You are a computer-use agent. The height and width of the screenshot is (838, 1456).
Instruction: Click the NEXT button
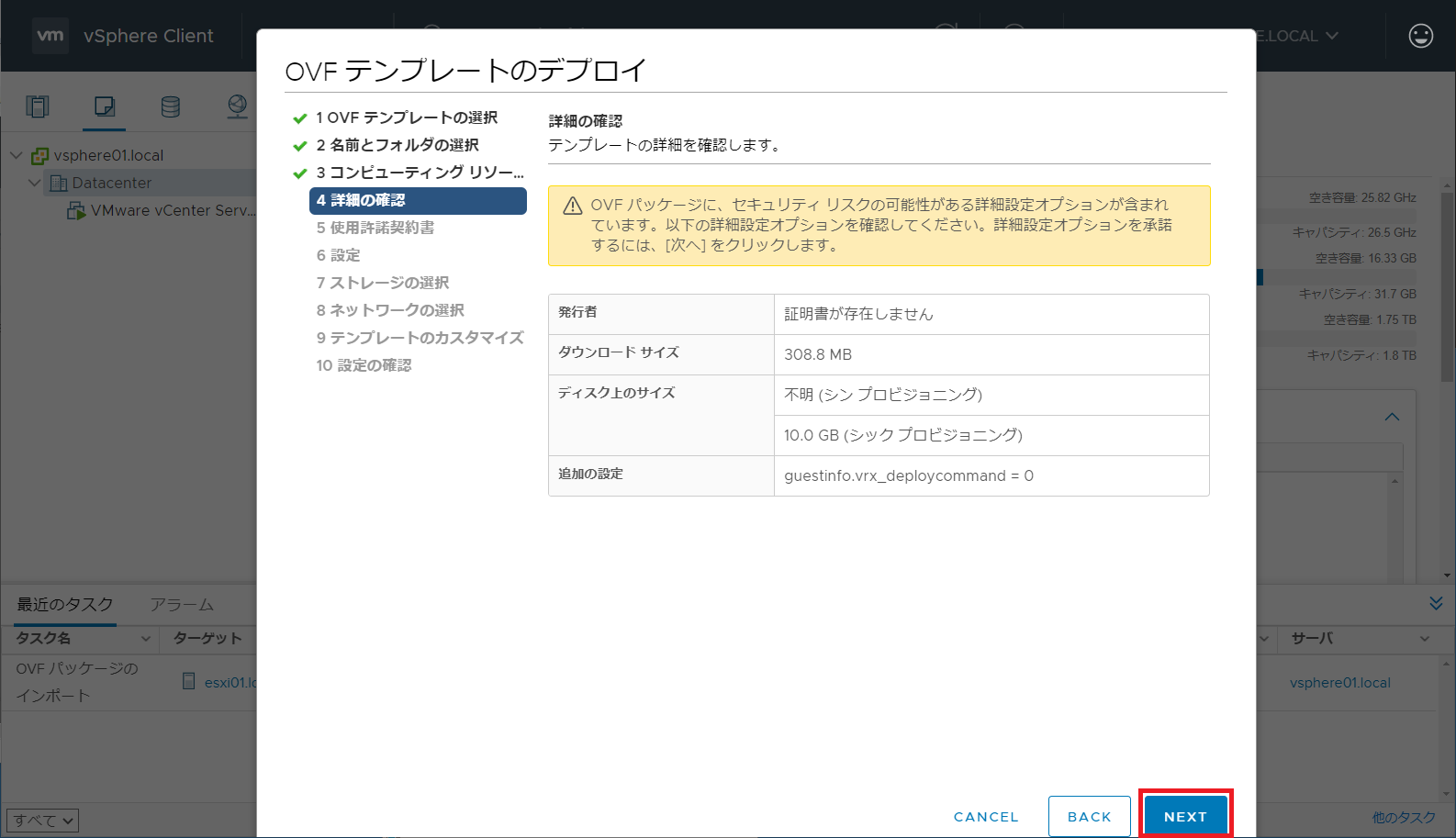click(1184, 816)
